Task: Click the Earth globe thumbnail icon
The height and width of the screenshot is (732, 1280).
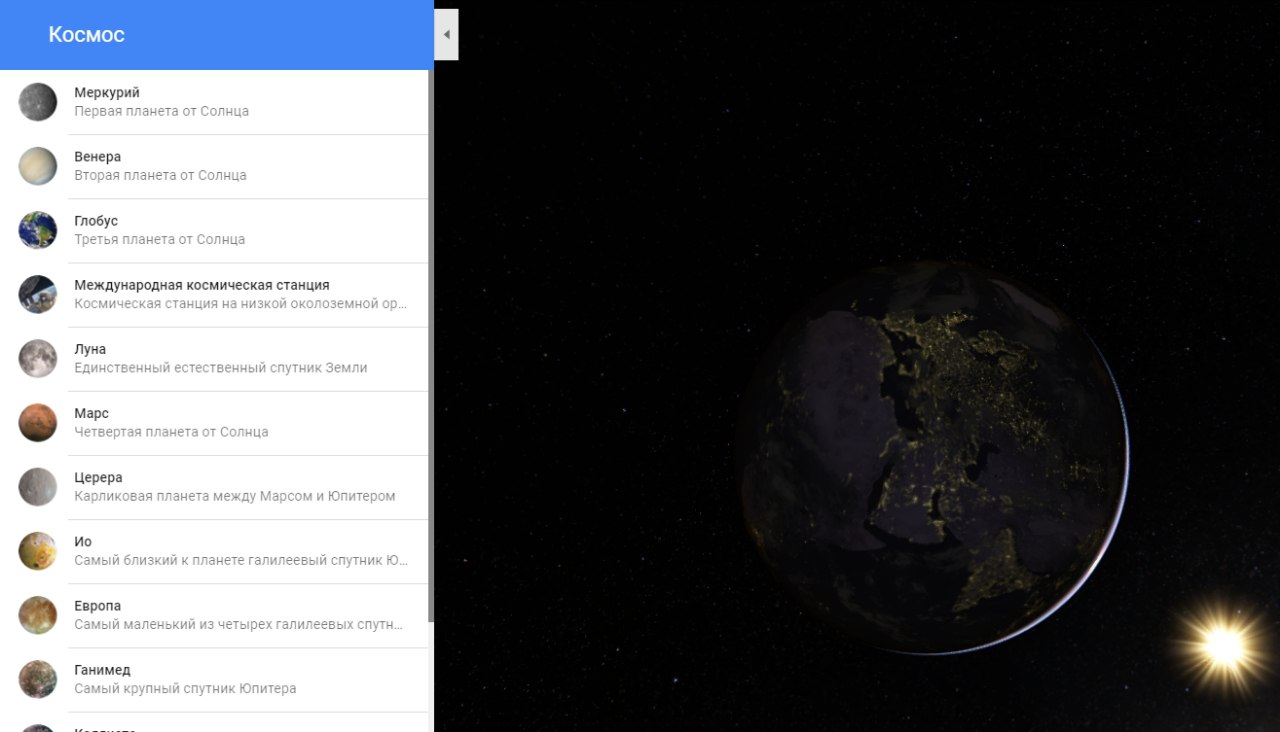Action: 38,230
